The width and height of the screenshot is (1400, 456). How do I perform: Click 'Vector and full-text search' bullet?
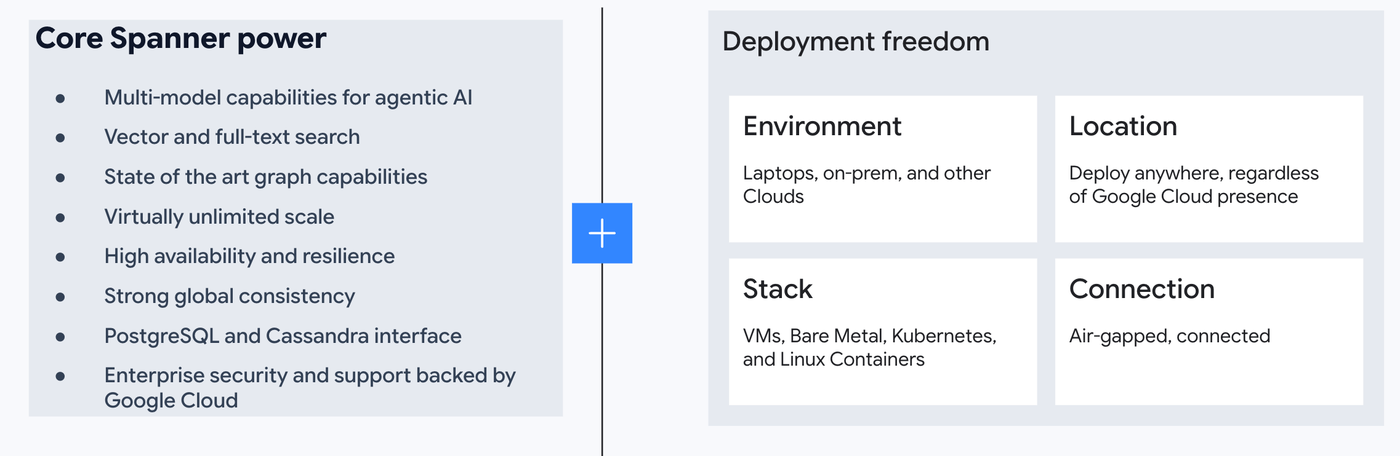coord(232,137)
